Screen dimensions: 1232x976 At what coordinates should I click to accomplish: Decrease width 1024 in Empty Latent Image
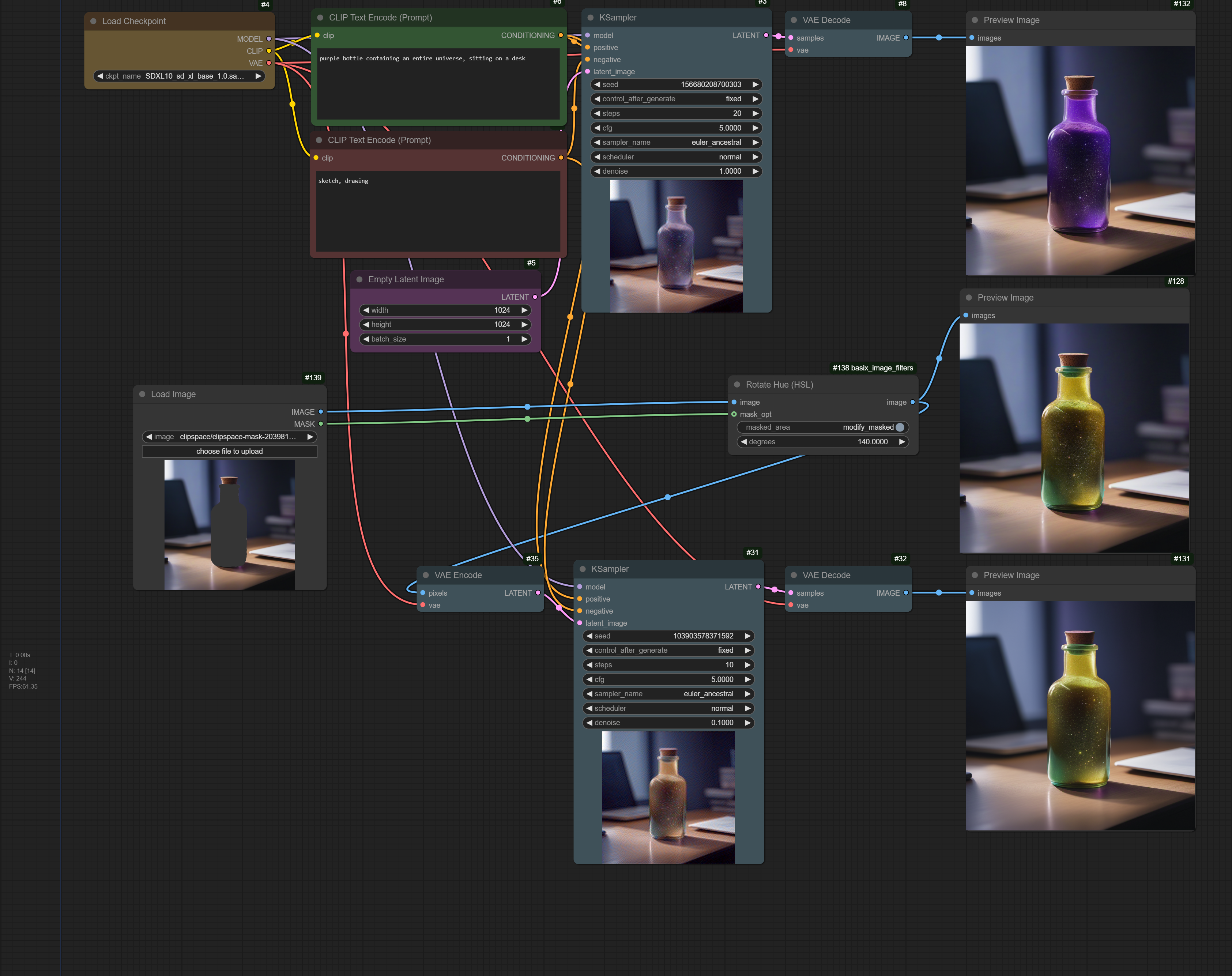[x=366, y=310]
